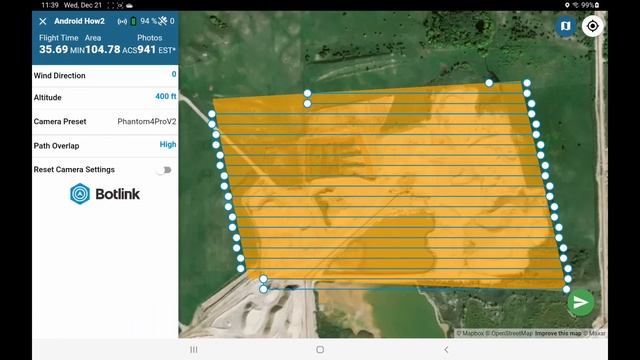Tap the green send mission button

pyautogui.click(x=580, y=302)
